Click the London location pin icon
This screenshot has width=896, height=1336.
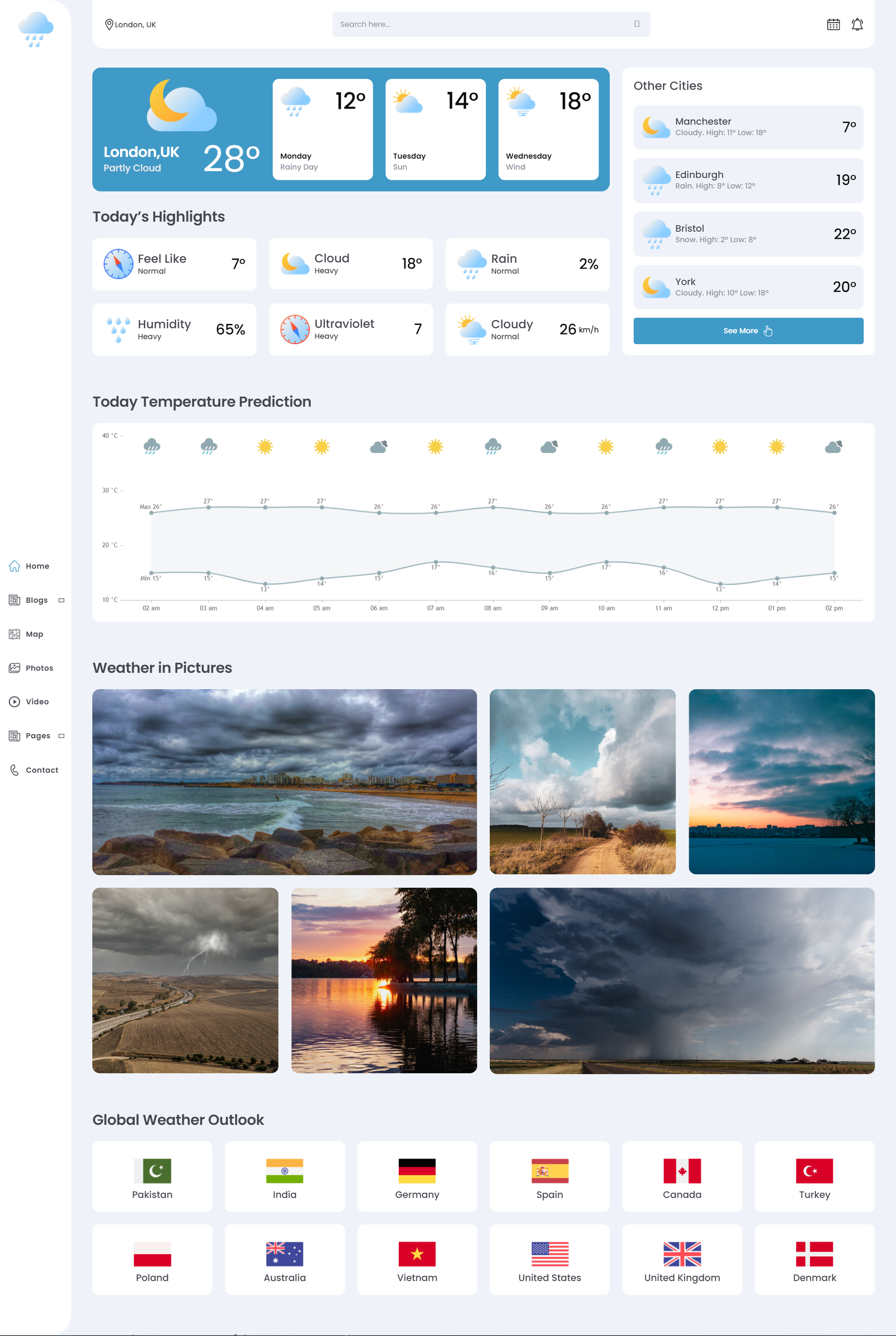coord(108,25)
